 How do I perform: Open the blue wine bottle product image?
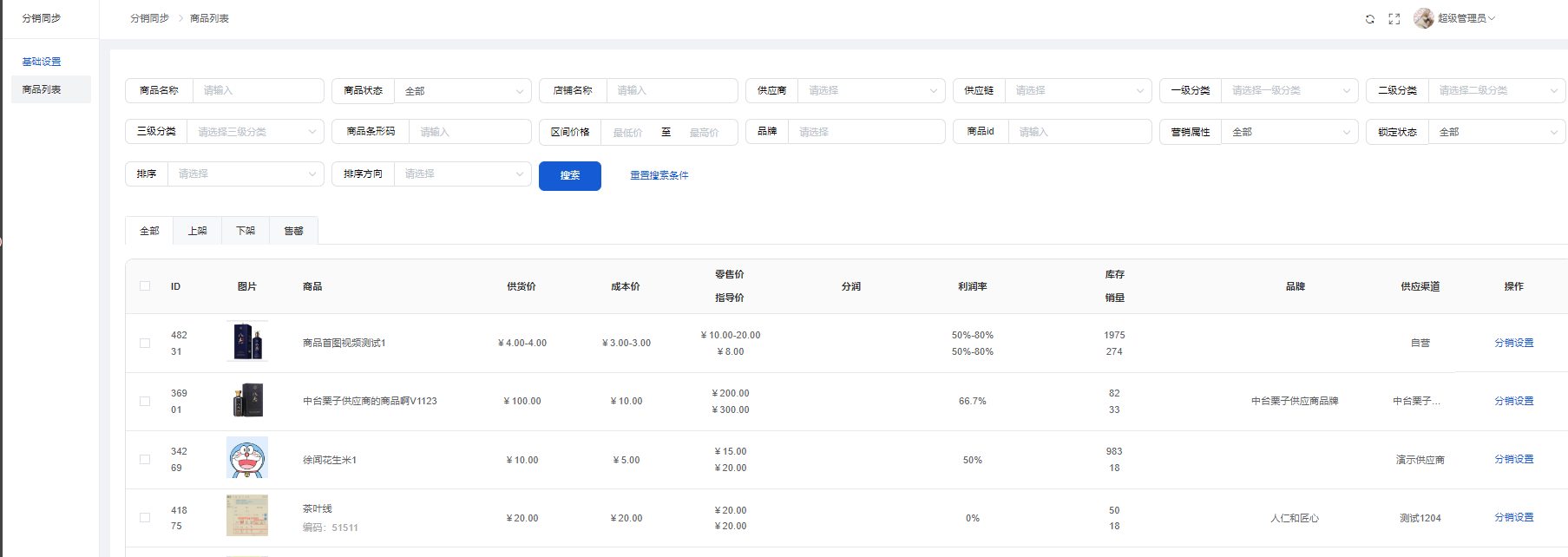[247, 342]
